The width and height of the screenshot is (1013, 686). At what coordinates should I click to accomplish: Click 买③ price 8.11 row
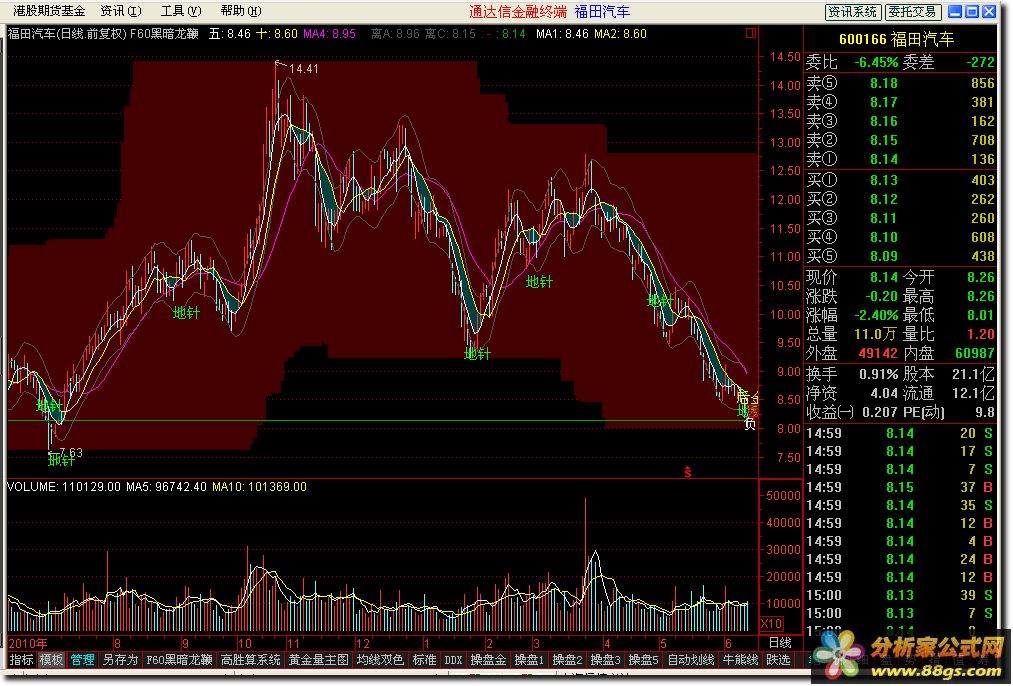[900, 218]
